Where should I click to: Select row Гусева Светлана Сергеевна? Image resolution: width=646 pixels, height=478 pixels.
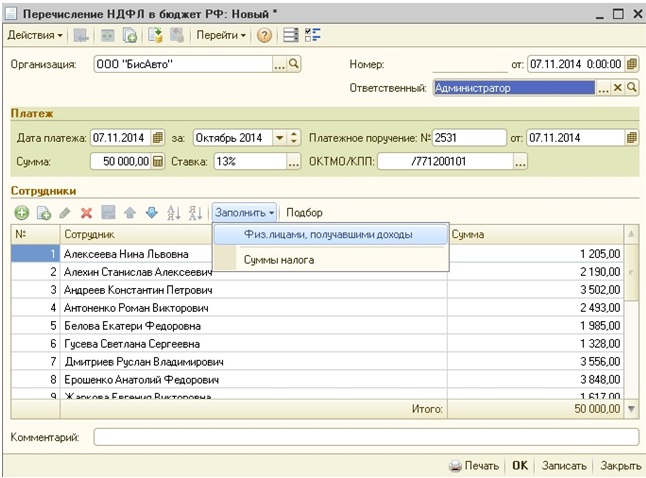point(317,344)
